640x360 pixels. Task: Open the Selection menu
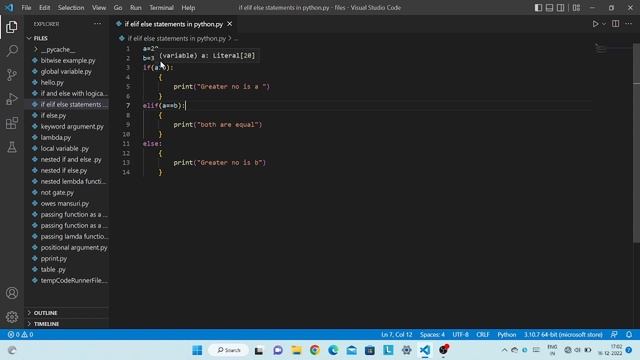pyautogui.click(x=71, y=8)
